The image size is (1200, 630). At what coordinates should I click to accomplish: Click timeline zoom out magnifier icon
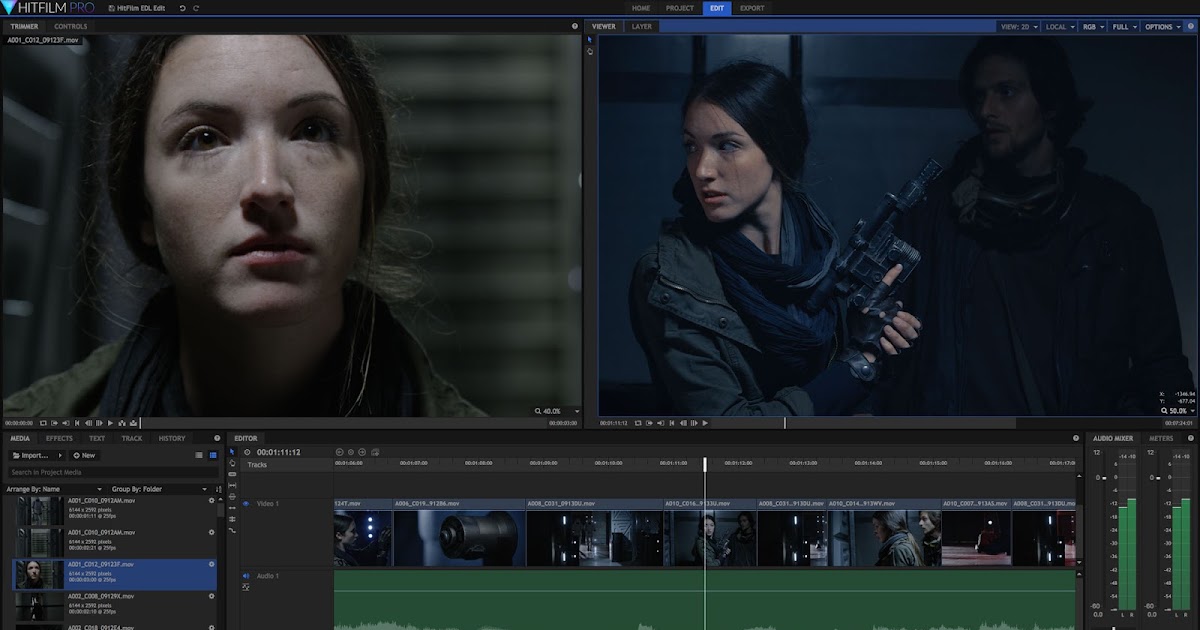coord(339,452)
